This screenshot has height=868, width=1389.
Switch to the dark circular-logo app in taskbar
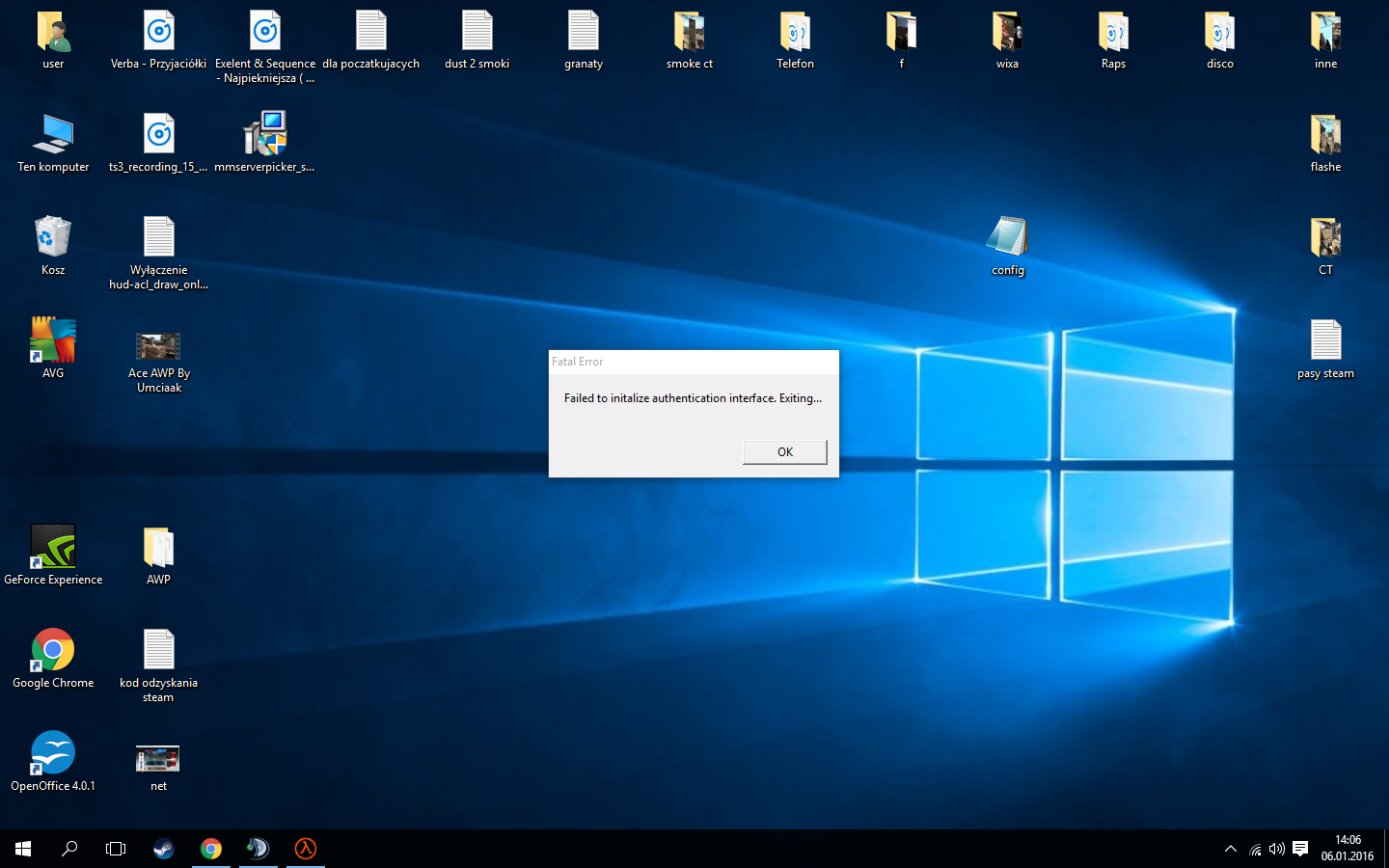point(258,849)
